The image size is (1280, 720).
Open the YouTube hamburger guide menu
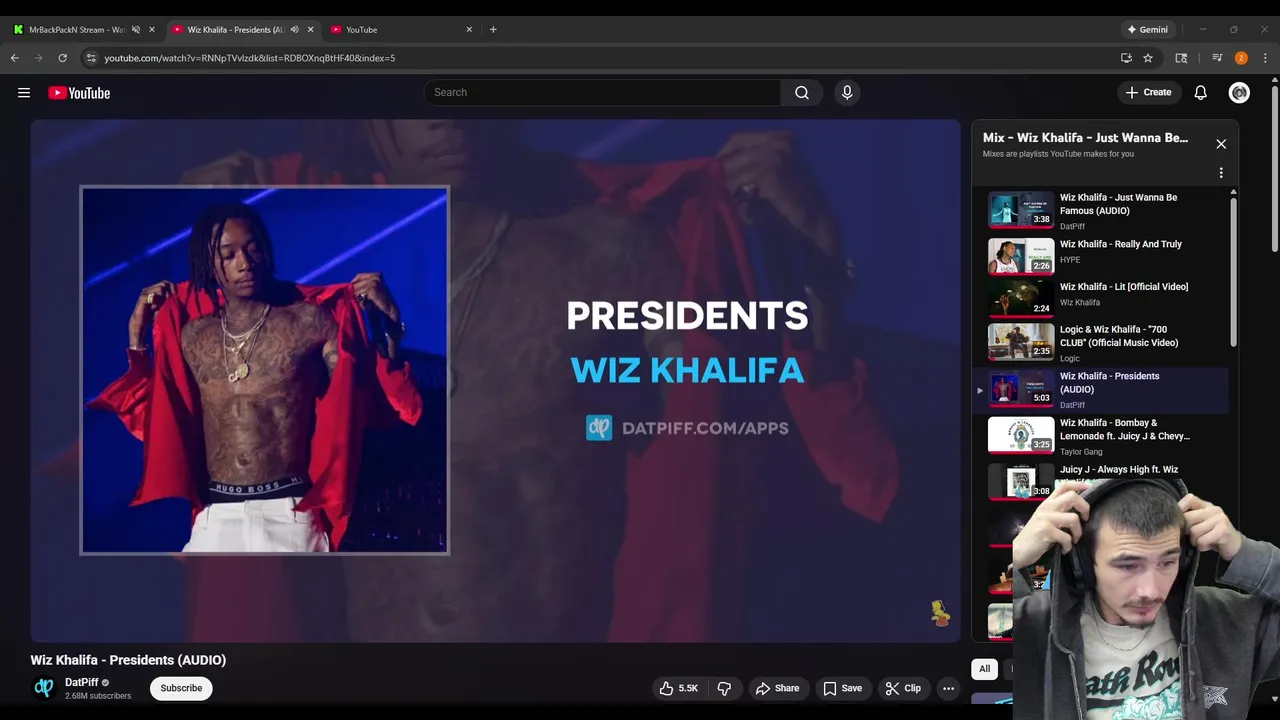click(24, 93)
